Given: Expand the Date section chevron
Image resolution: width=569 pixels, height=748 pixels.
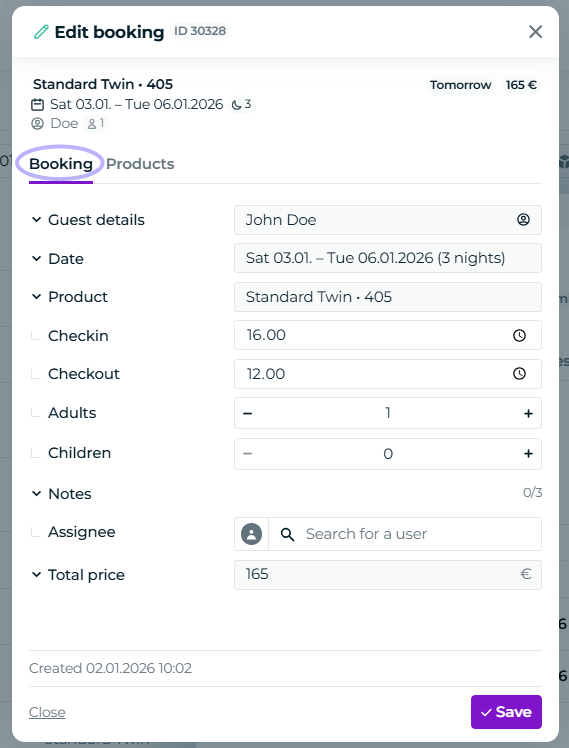Looking at the screenshot, I should (36, 259).
